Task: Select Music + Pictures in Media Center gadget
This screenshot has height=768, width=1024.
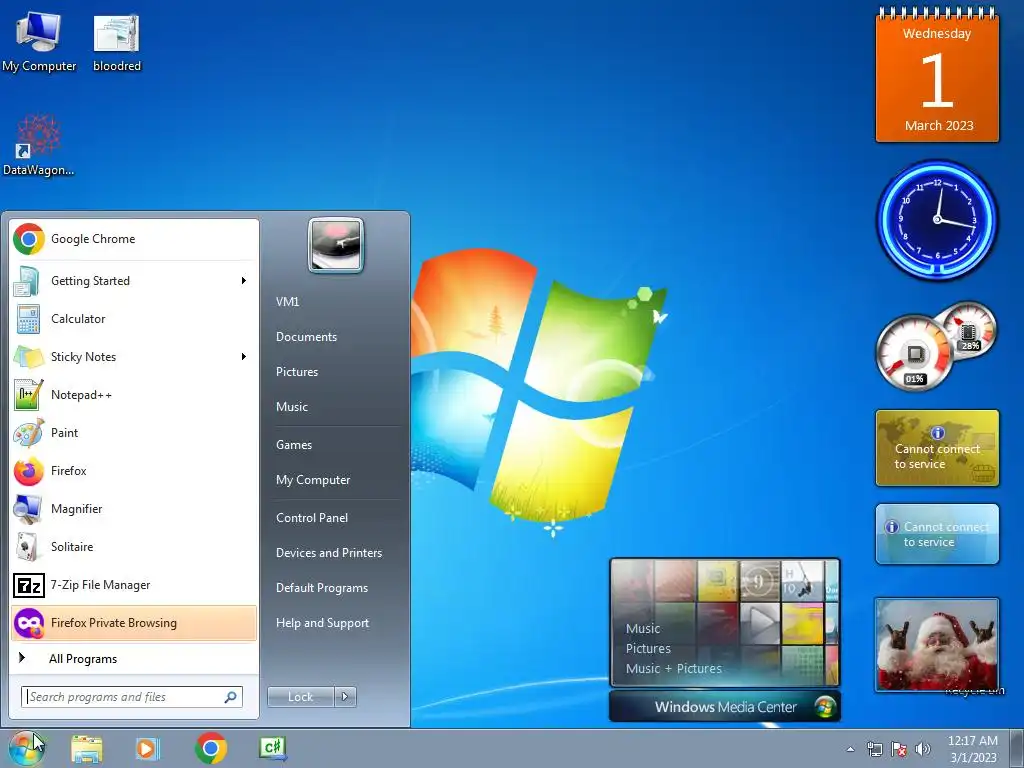Action: click(x=673, y=669)
